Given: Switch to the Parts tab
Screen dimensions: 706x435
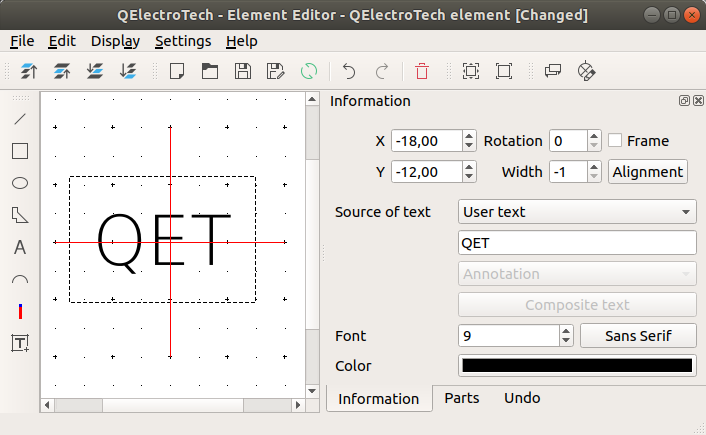Looking at the screenshot, I should 462,398.
